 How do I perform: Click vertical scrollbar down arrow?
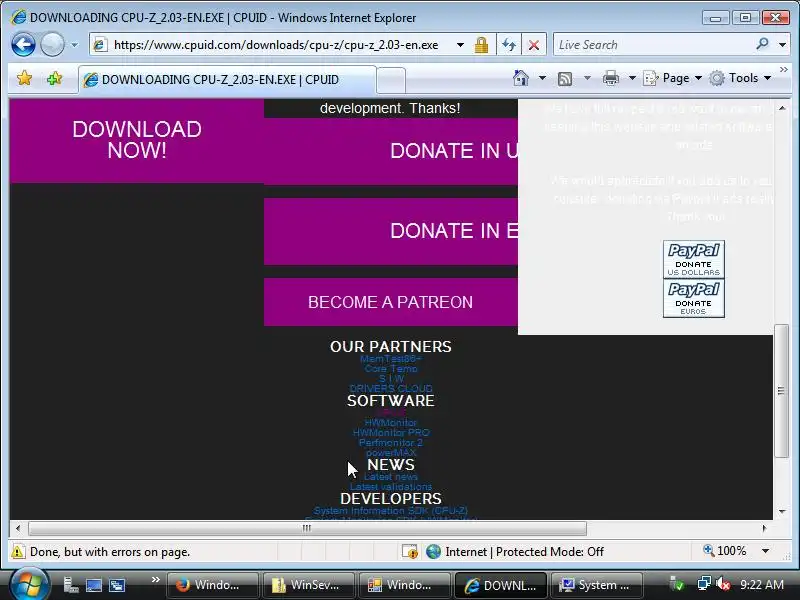coord(782,512)
